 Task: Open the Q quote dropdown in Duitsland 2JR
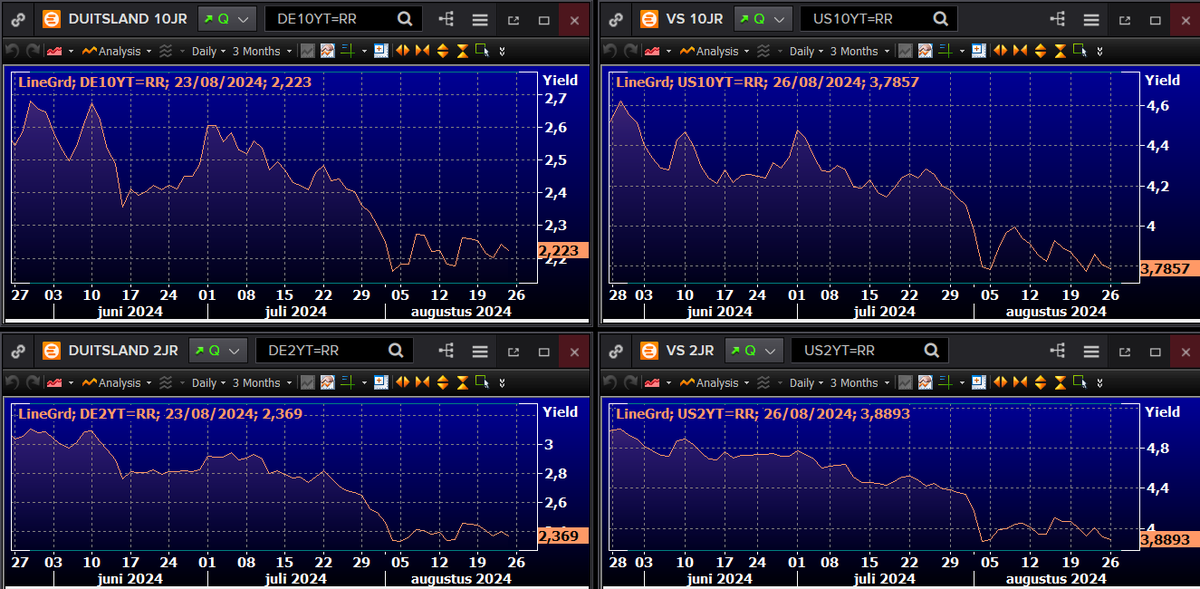coord(218,351)
